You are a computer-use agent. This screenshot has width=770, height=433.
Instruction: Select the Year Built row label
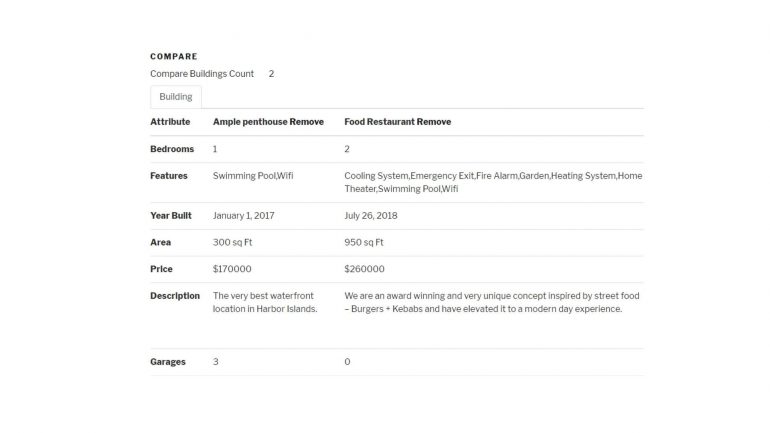[x=171, y=216]
